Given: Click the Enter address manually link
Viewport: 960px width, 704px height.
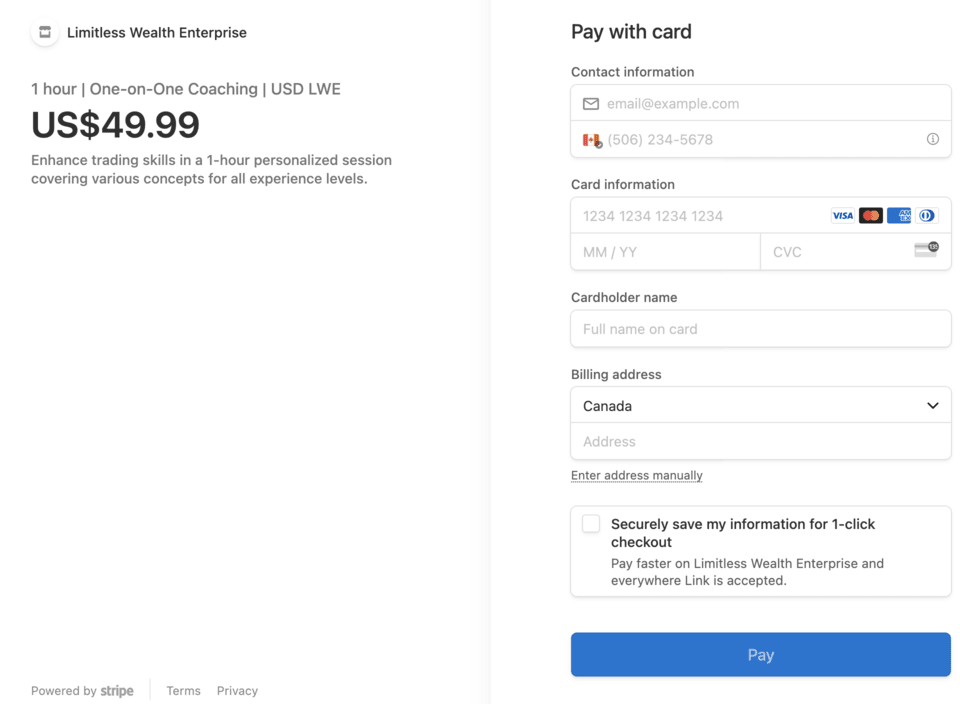Looking at the screenshot, I should [637, 476].
